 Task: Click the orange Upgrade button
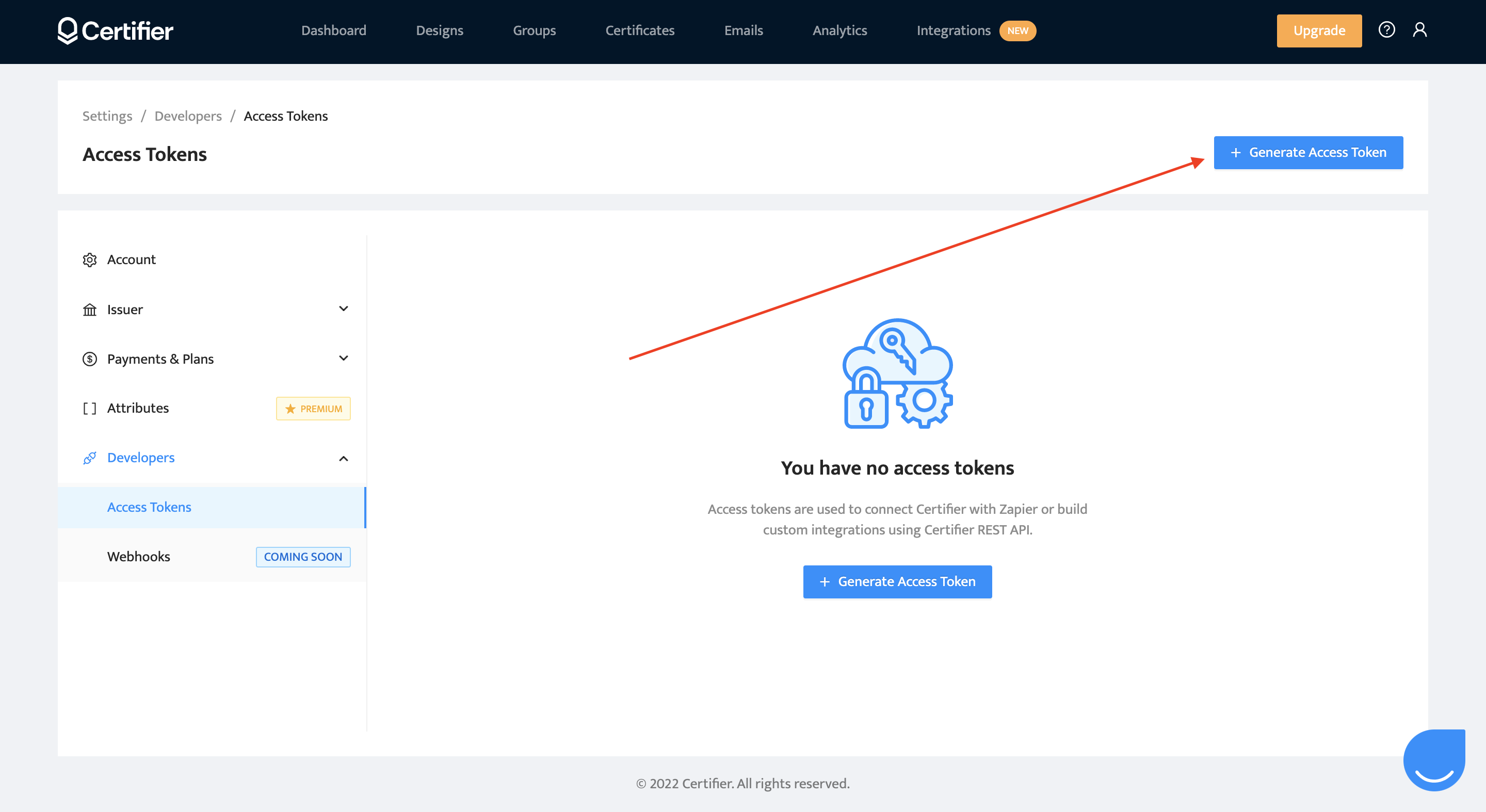coord(1319,30)
